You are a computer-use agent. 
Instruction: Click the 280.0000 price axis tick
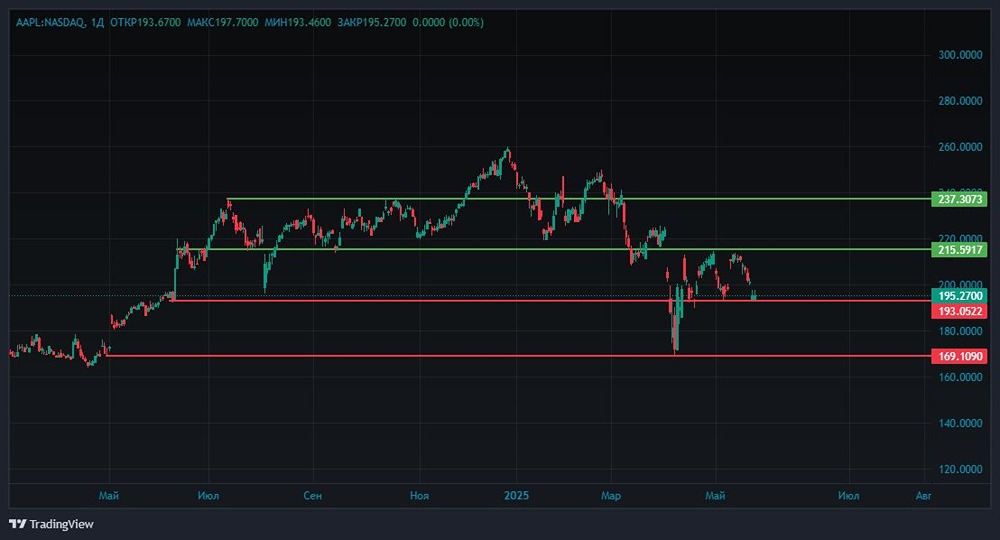coord(960,101)
